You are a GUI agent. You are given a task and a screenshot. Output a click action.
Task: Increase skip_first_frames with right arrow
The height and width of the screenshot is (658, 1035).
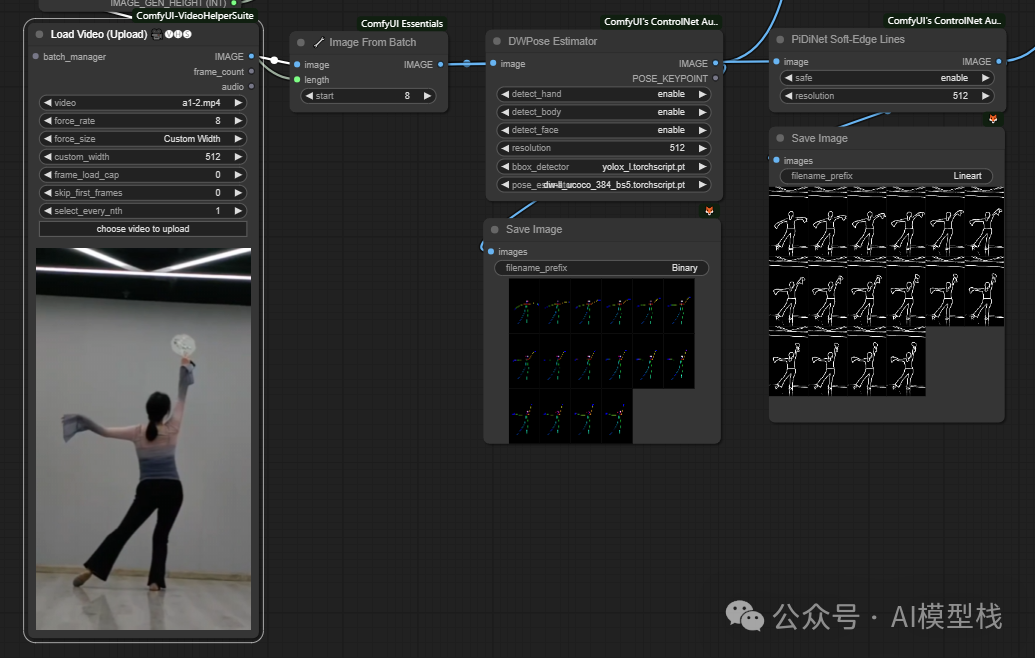pyautogui.click(x=238, y=193)
